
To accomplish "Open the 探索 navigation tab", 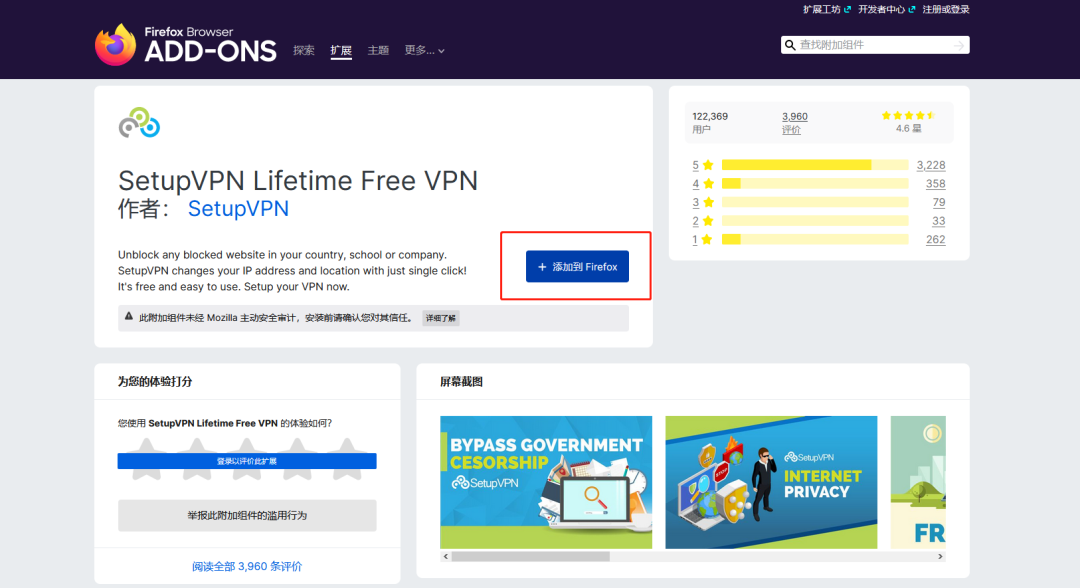I will pos(304,50).
